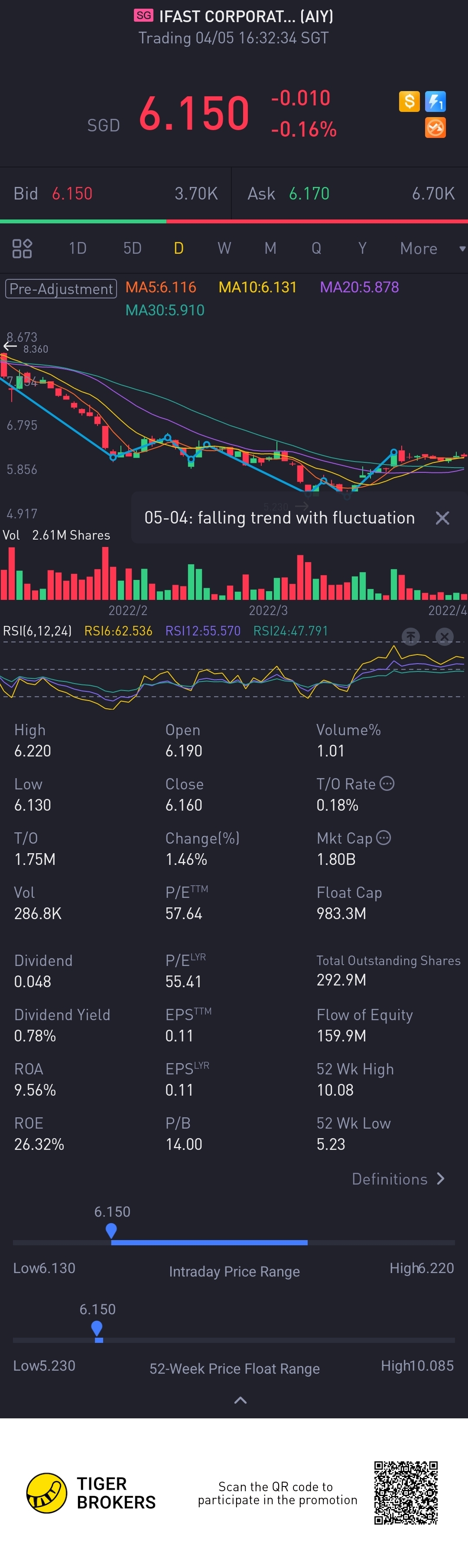Remove RSI indicator with the X icon

click(444, 637)
